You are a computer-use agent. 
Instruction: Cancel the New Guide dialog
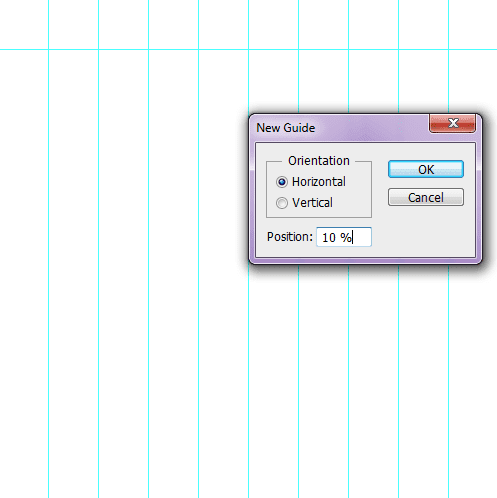tap(426, 197)
